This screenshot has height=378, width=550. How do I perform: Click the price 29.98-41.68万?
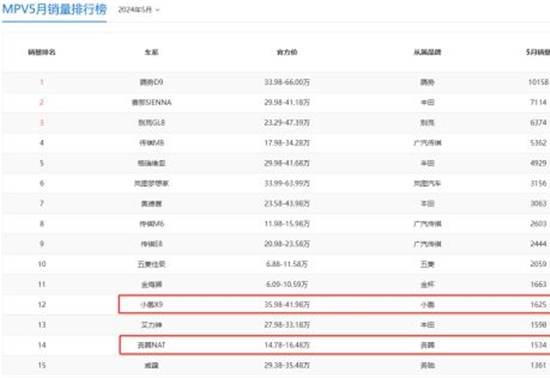coord(287,163)
